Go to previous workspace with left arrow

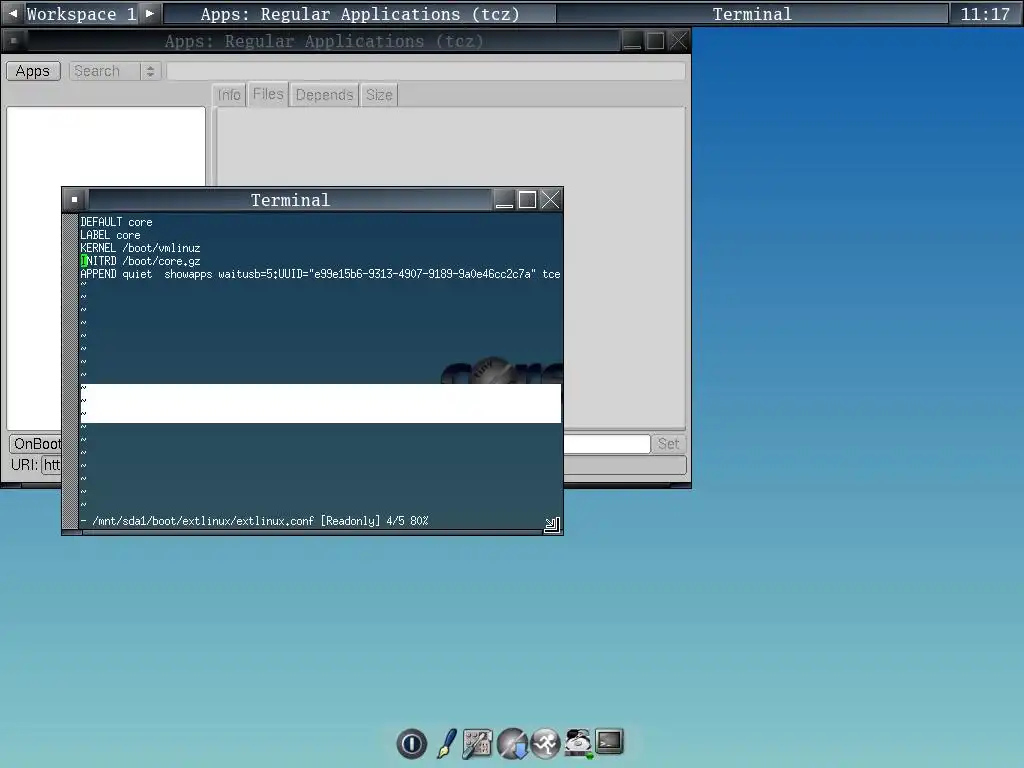click(12, 13)
